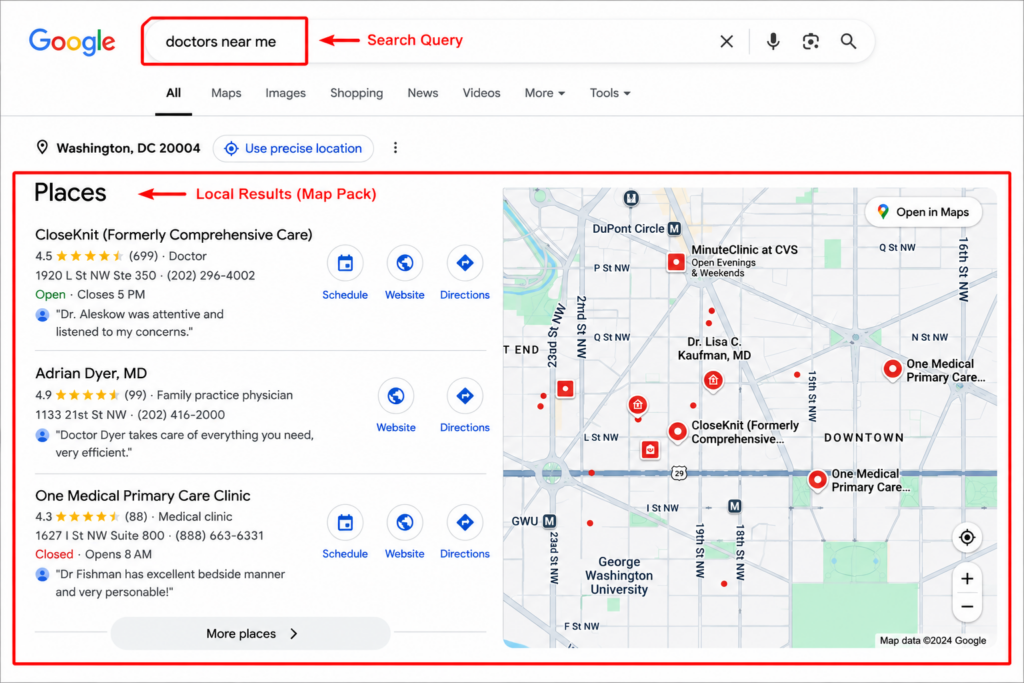Click the 'Open · Closes 5 PM' status
This screenshot has height=683, width=1024.
point(90,294)
